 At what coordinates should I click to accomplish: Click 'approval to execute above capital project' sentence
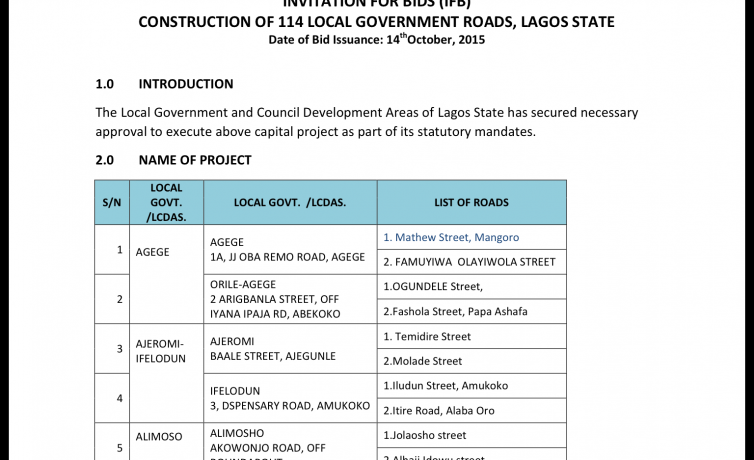pos(315,132)
